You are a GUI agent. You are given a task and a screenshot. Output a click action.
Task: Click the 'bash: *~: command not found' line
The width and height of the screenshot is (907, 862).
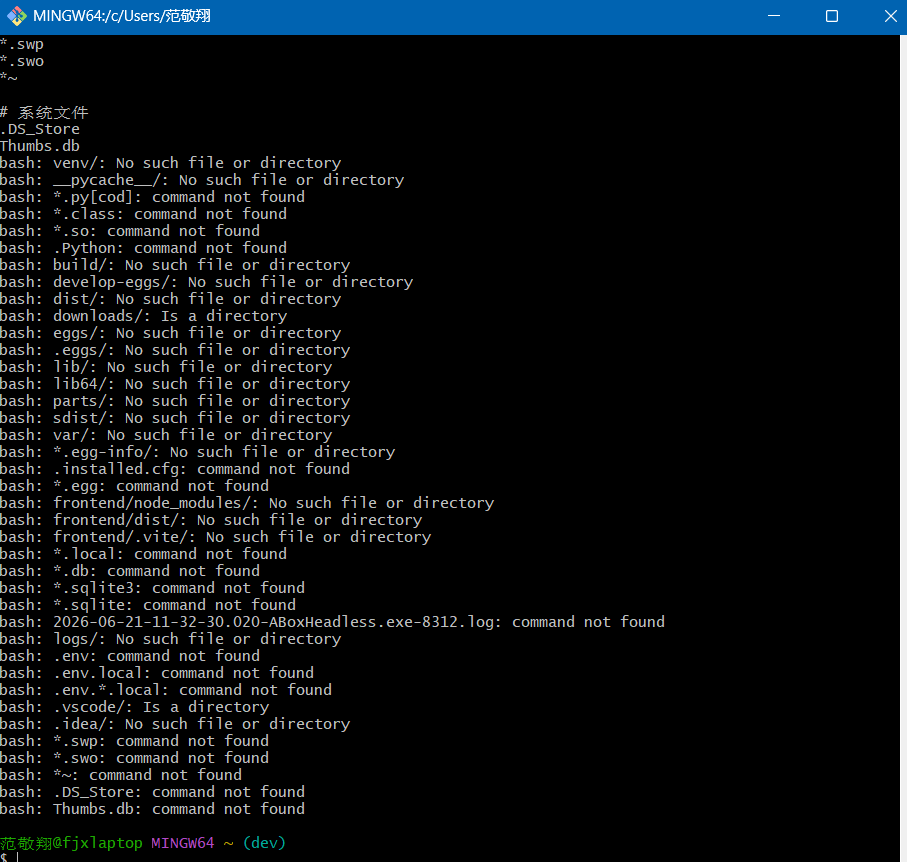tap(121, 775)
